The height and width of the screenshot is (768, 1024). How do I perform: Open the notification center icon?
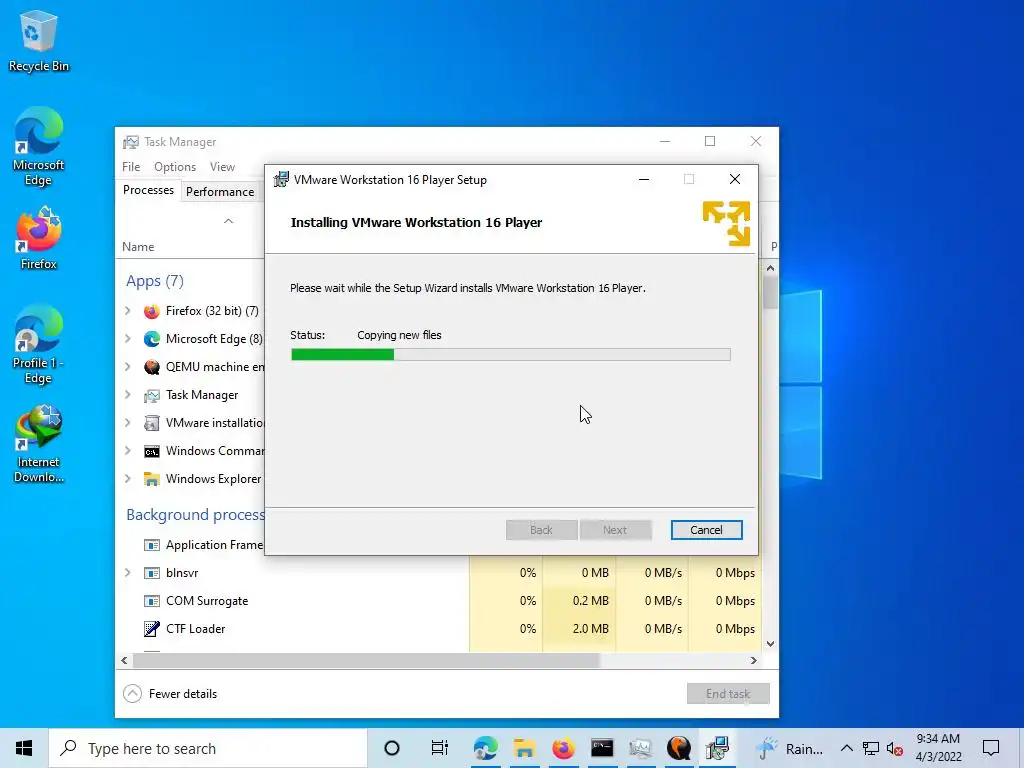pos(991,748)
